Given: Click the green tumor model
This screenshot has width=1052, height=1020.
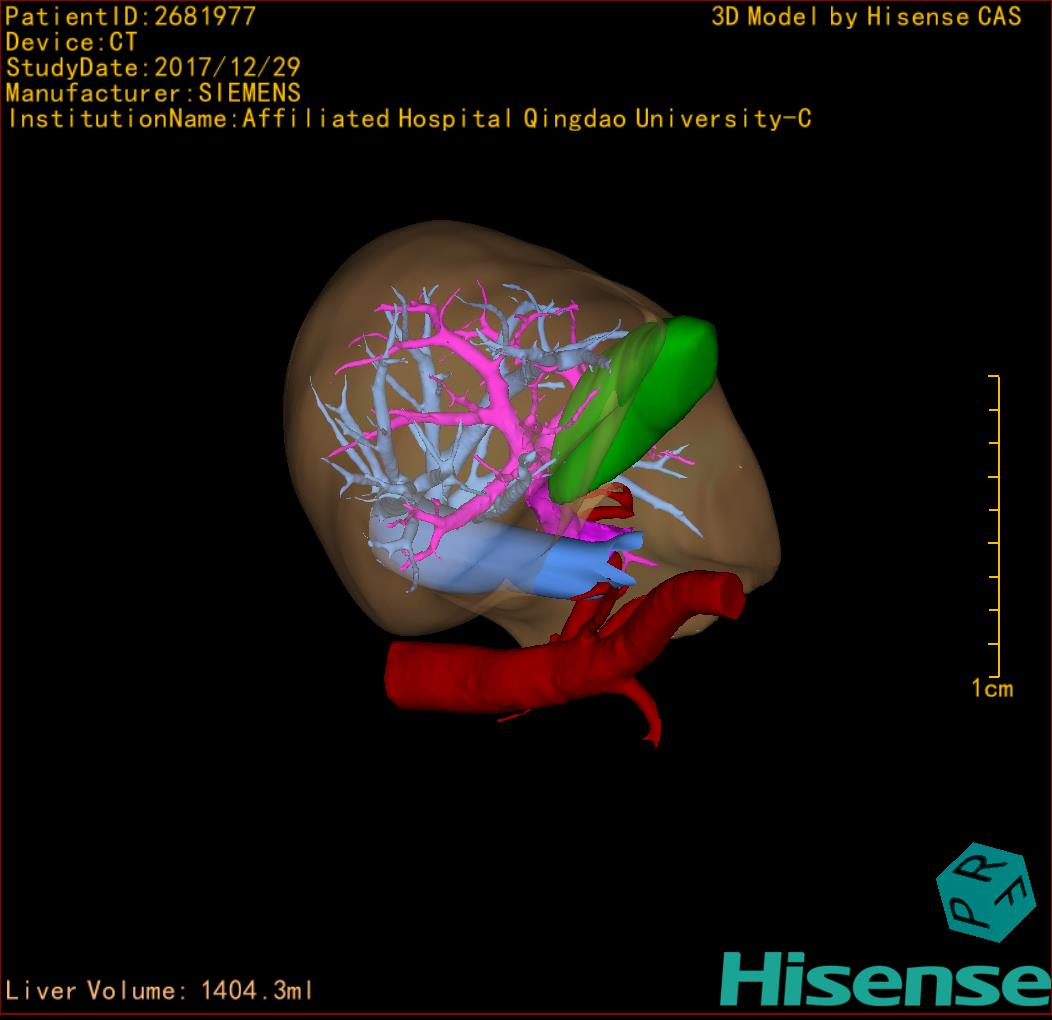Looking at the screenshot, I should tap(633, 407).
